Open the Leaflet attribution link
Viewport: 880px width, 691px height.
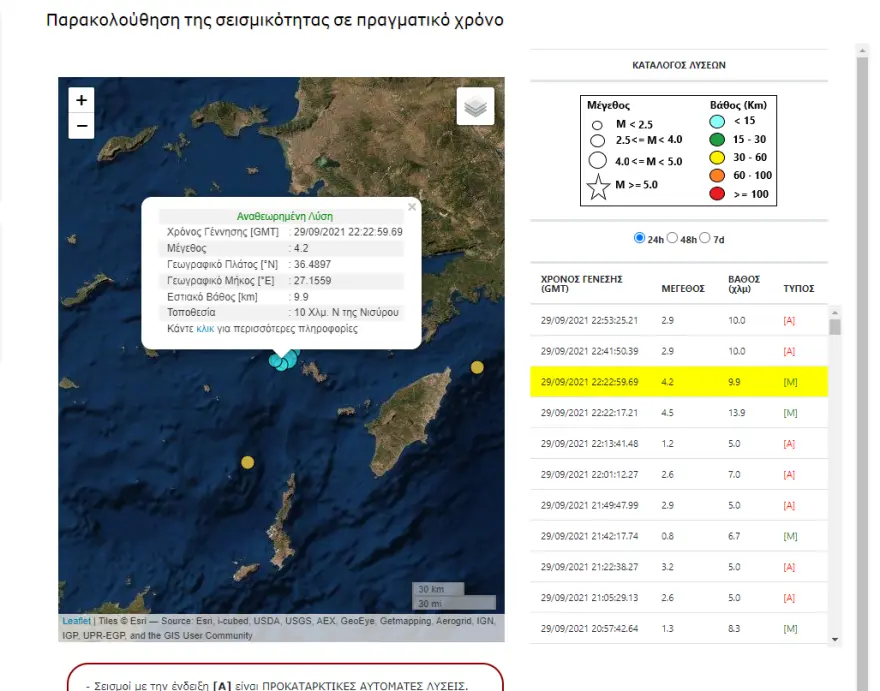pos(76,620)
